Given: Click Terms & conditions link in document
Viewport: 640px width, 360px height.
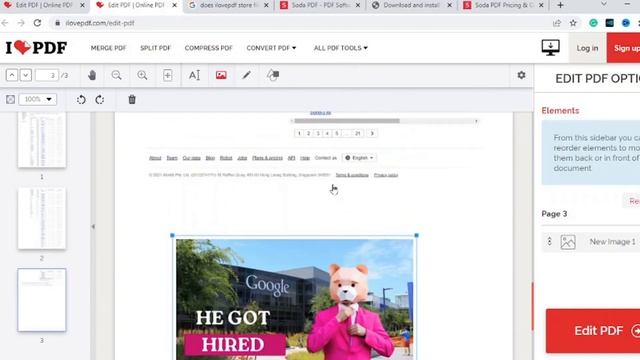Looking at the screenshot, I should [x=352, y=175].
